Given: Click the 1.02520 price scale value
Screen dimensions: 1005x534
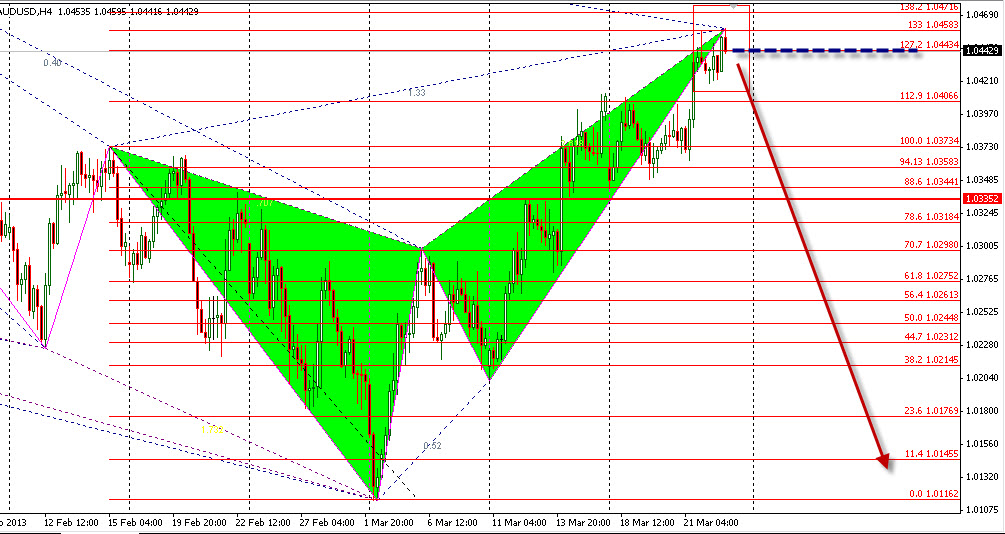Looking at the screenshot, I should point(981,311).
